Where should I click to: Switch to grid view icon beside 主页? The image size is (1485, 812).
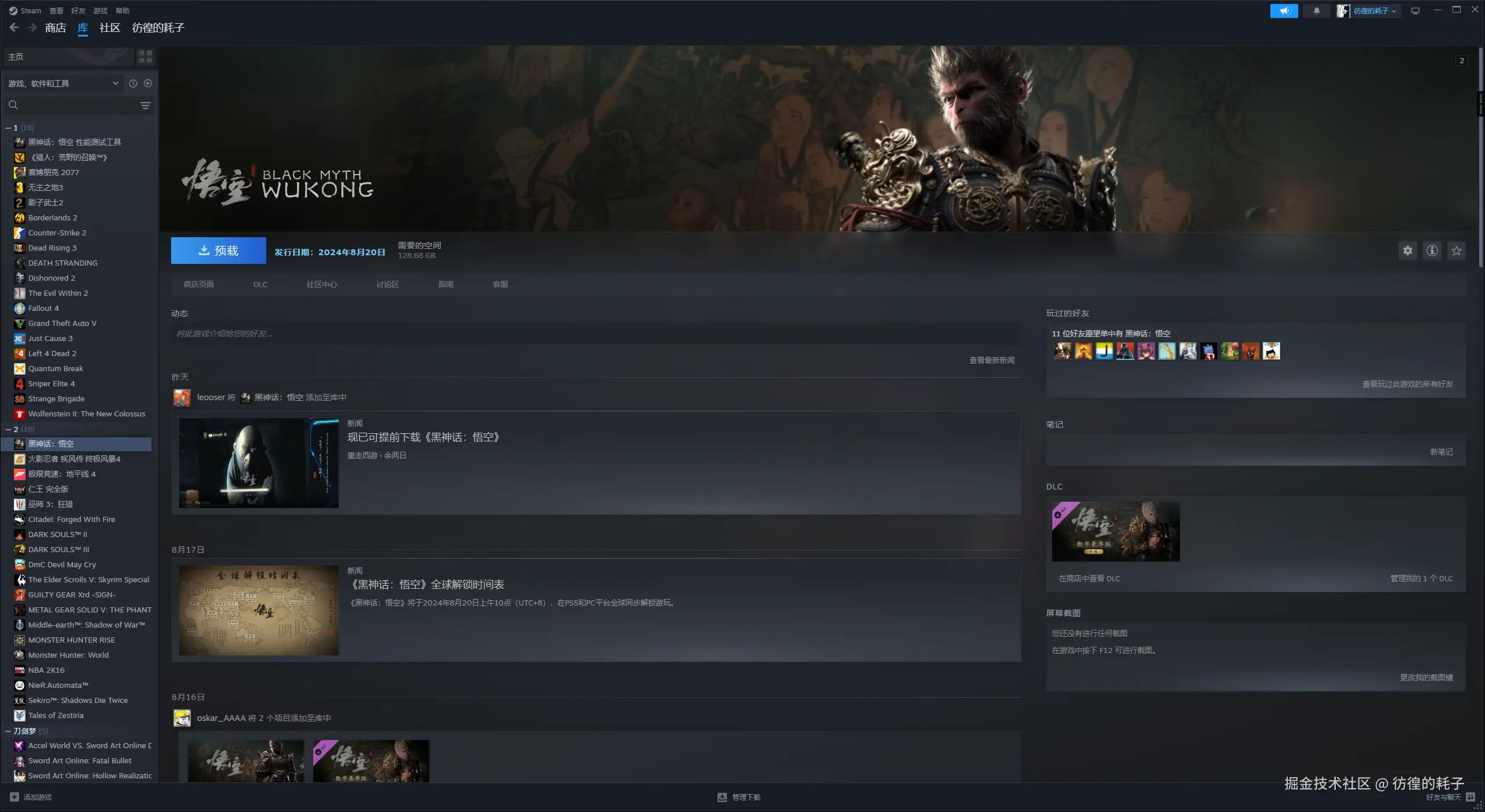[x=145, y=56]
